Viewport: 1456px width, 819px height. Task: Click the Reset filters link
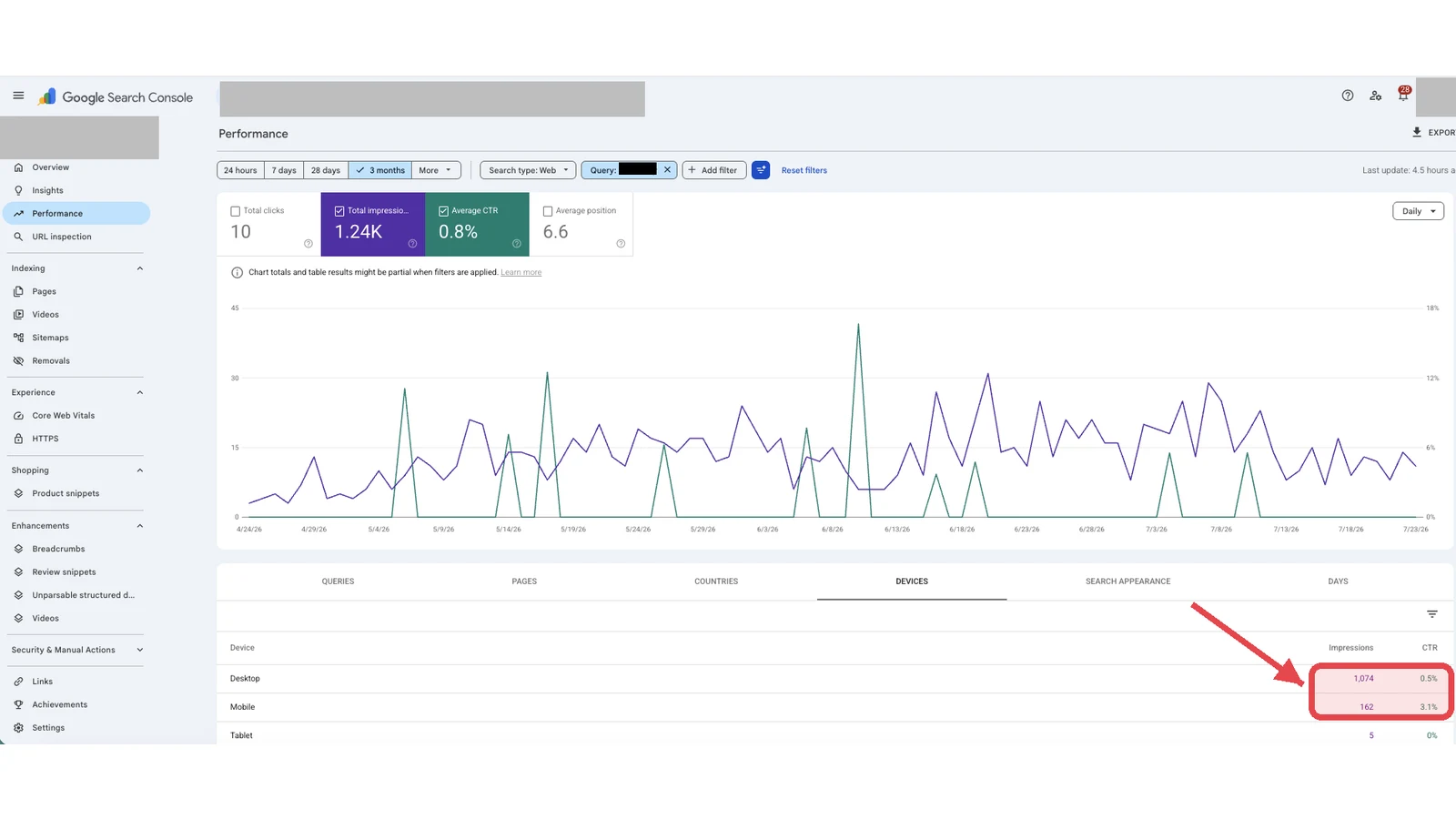tap(804, 170)
